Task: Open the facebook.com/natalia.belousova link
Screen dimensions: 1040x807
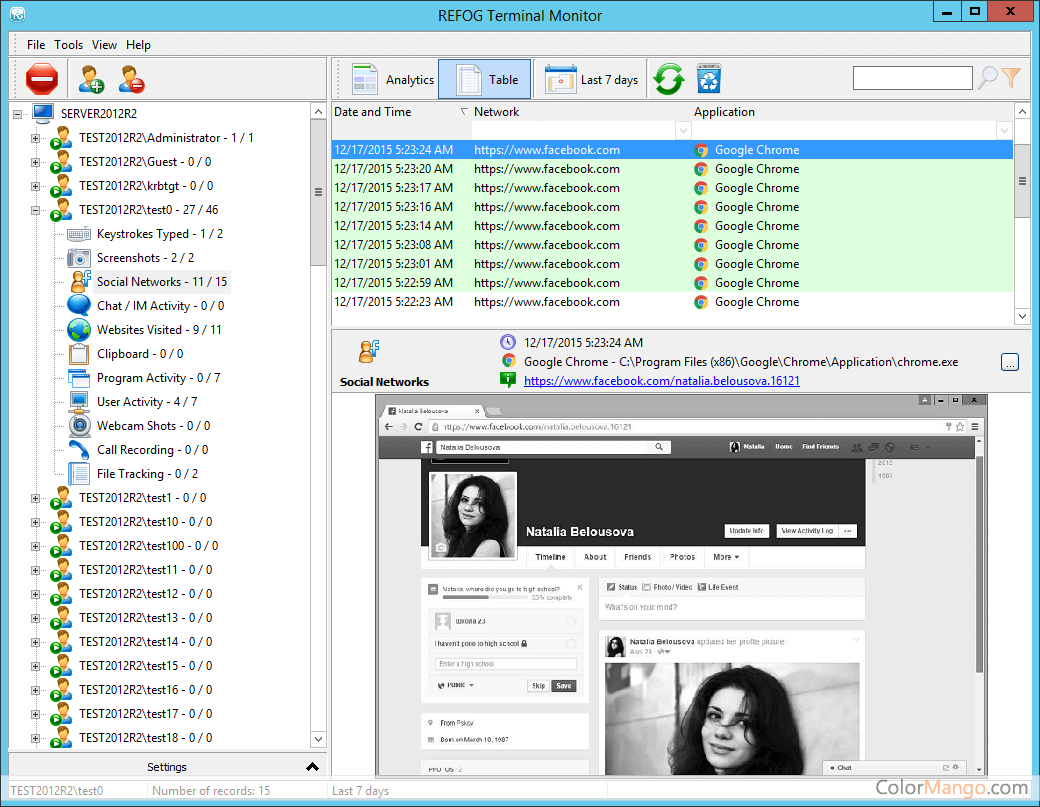Action: [661, 381]
